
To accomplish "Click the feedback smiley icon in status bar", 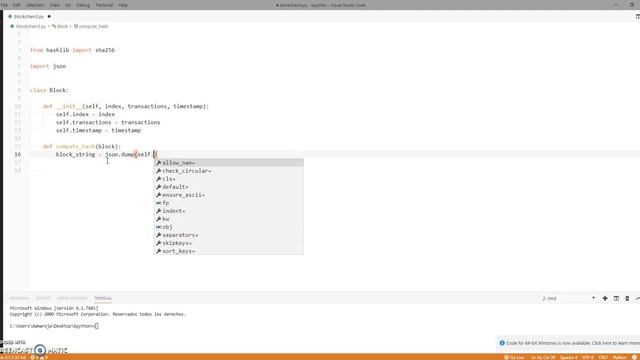I will pos(635,358).
